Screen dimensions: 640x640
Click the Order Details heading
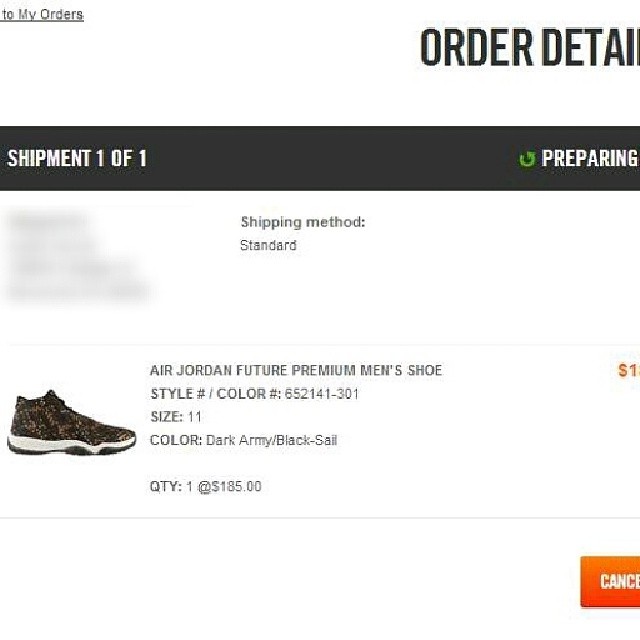[529, 48]
